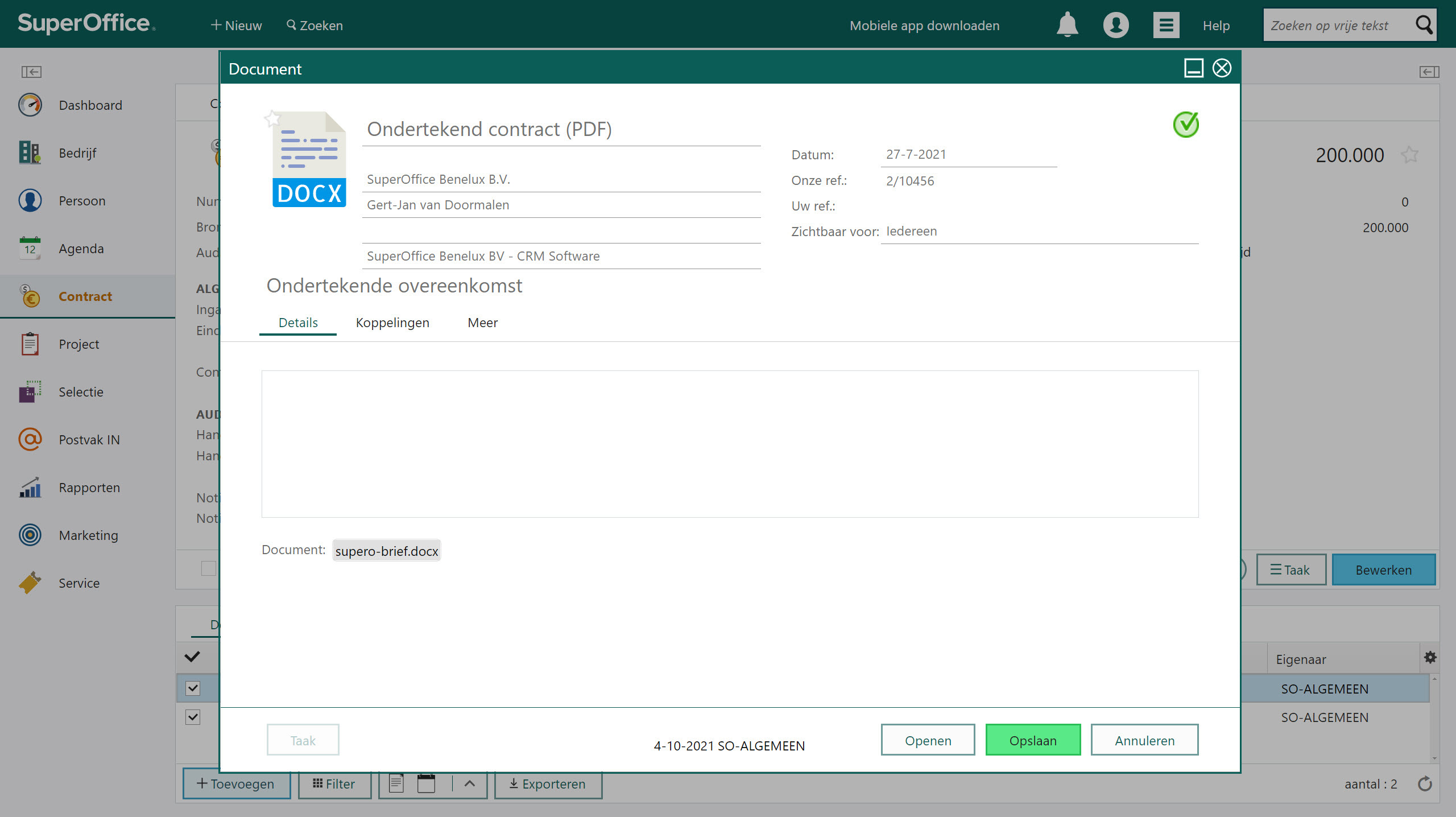The height and width of the screenshot is (817, 1456).
Task: Click the Exporteren button
Action: pyautogui.click(x=548, y=784)
